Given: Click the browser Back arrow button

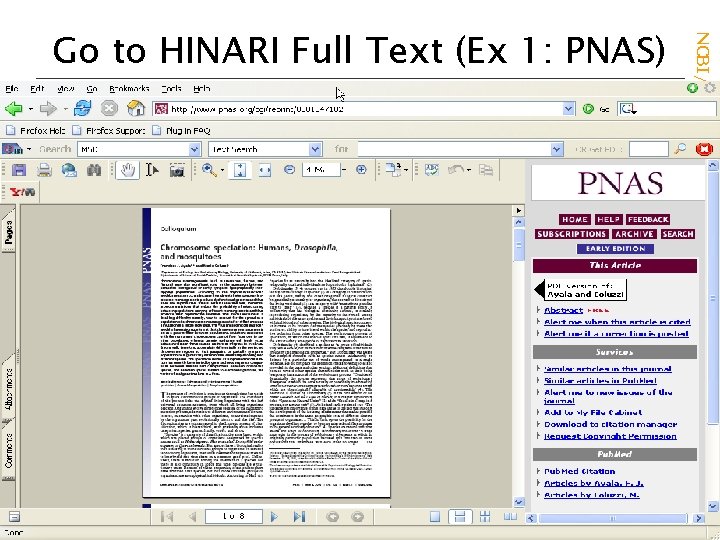Looking at the screenshot, I should pyautogui.click(x=13, y=109).
